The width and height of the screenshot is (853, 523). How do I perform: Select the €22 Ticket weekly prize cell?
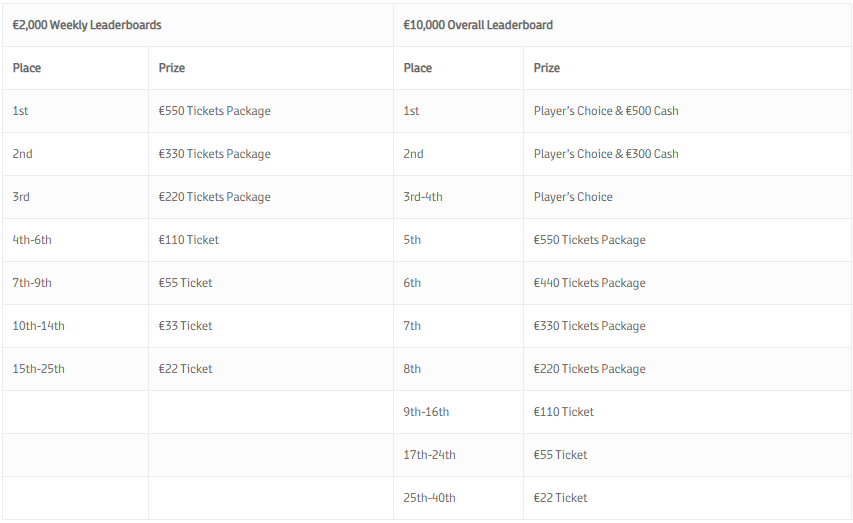(185, 369)
